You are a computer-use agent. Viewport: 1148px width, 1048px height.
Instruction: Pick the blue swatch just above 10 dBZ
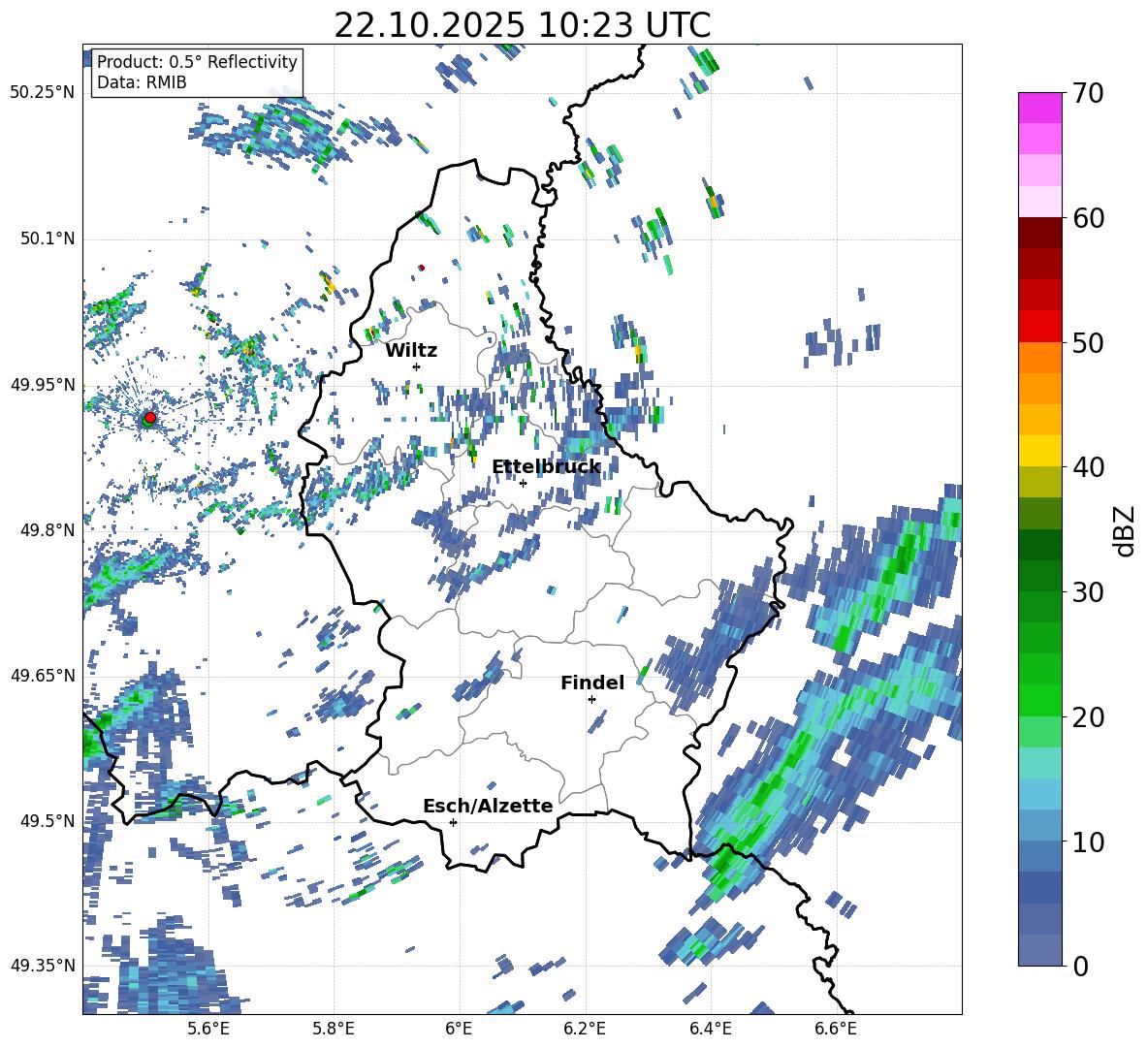(1040, 826)
